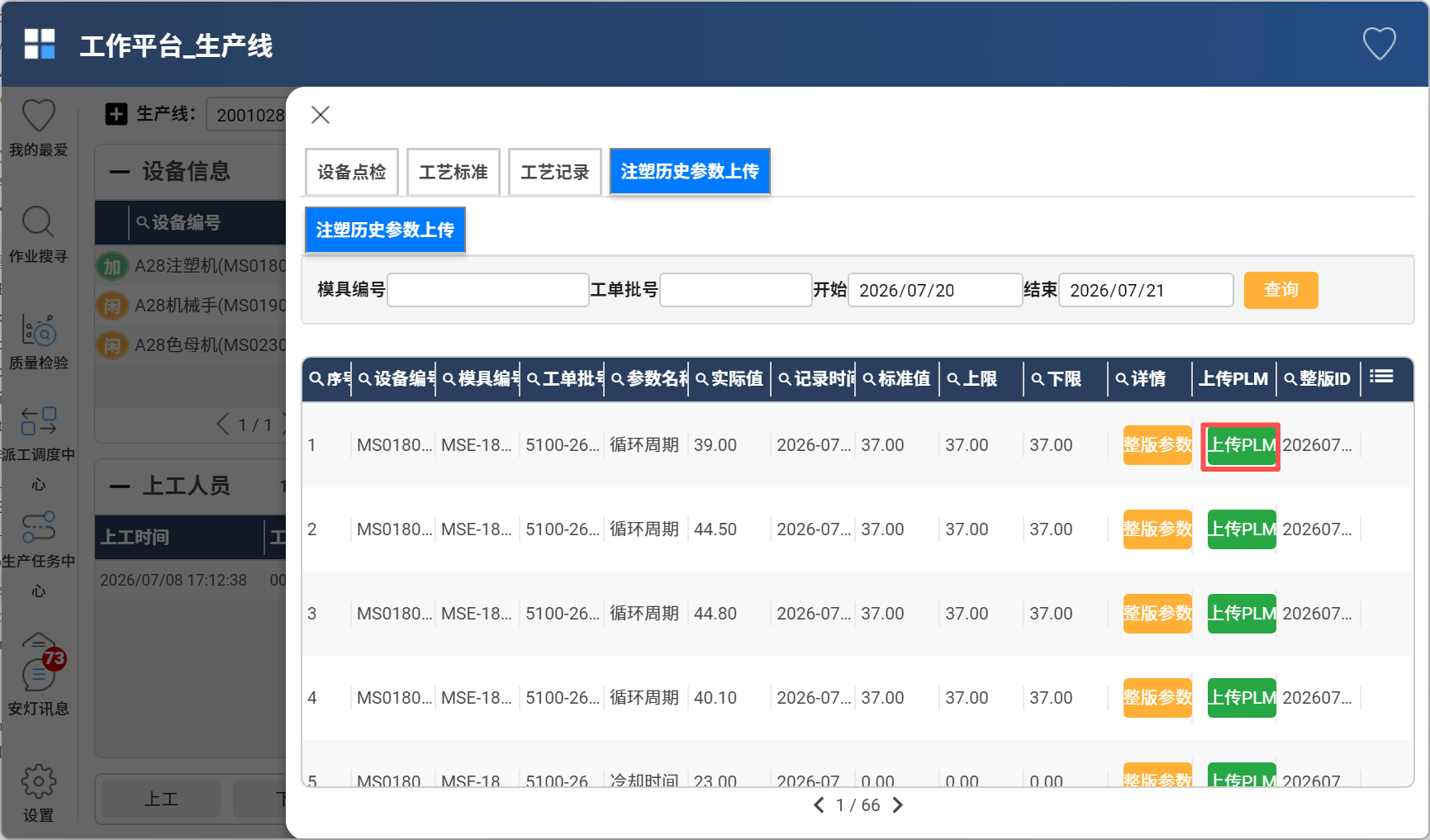Filter the 详情 column
The height and width of the screenshot is (840, 1430).
click(1123, 379)
